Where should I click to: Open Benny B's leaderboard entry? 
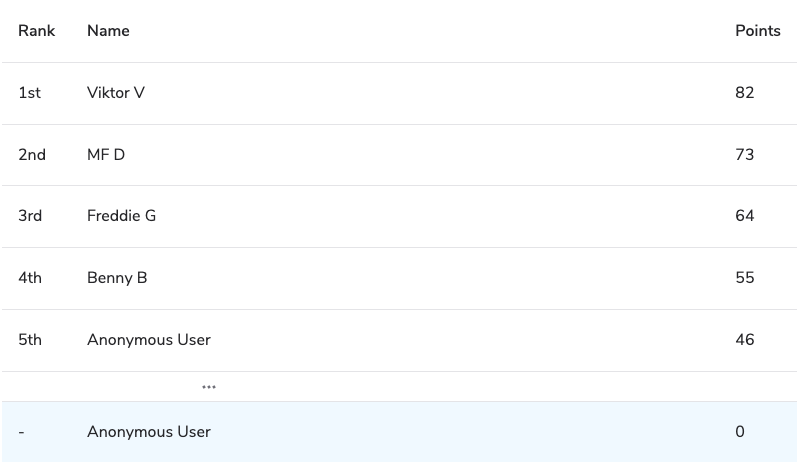pos(117,278)
